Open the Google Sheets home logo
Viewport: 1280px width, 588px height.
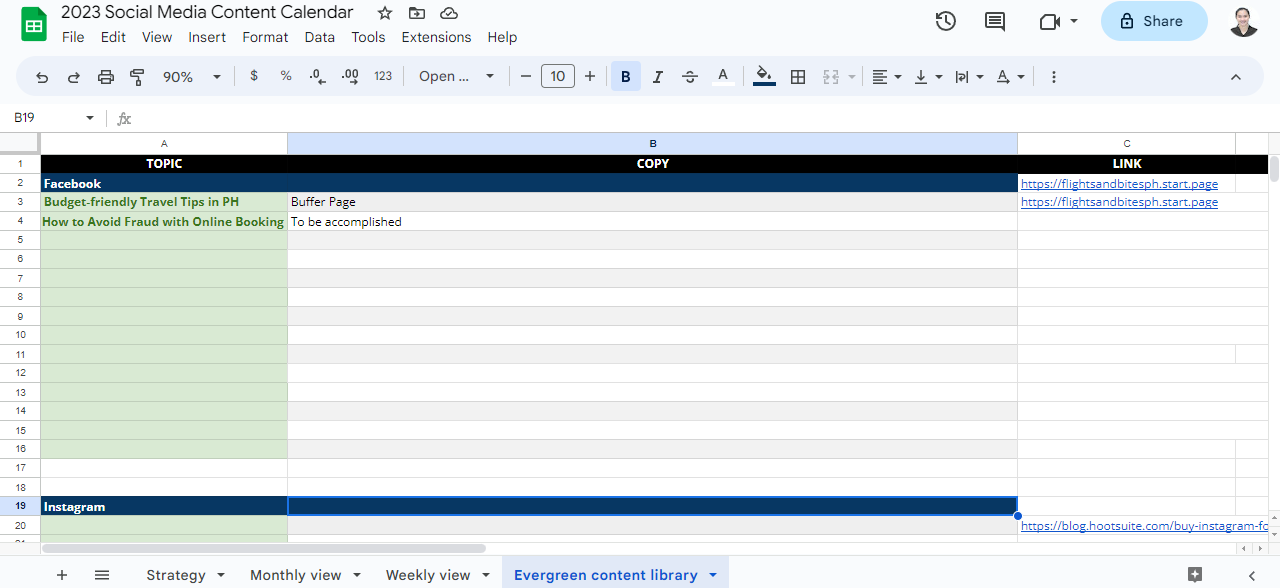click(34, 22)
